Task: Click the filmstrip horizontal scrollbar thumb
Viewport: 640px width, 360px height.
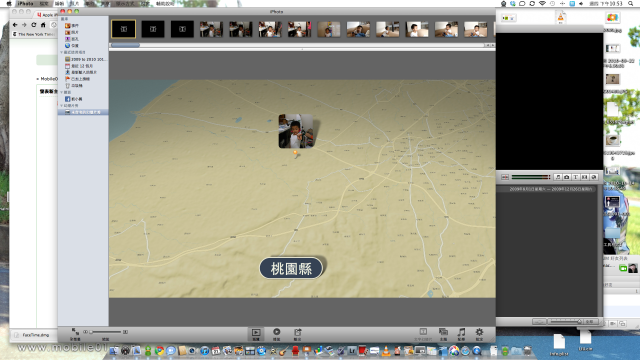Action: [125, 45]
